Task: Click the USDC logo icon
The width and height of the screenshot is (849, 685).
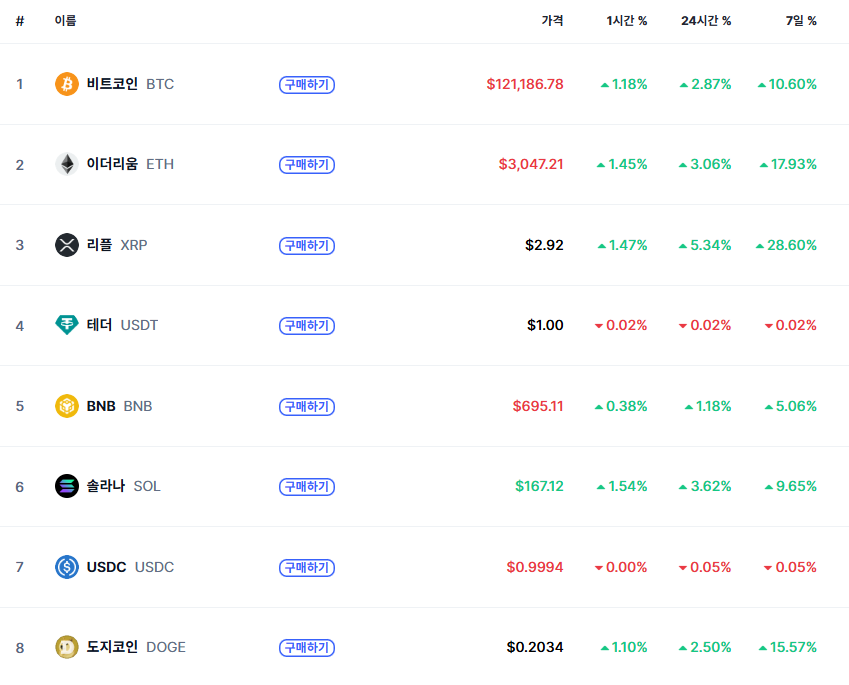Action: pyautogui.click(x=66, y=567)
